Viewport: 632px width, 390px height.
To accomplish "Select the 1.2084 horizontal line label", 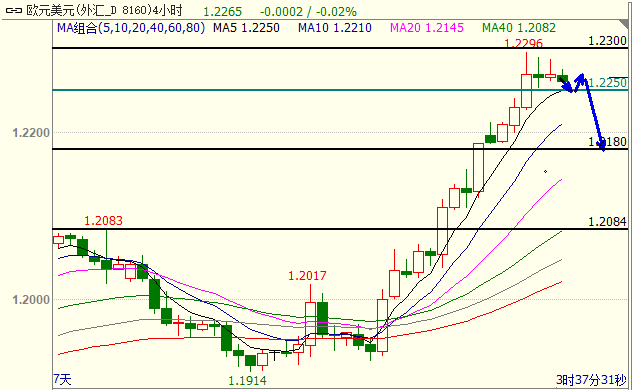I will (607, 222).
